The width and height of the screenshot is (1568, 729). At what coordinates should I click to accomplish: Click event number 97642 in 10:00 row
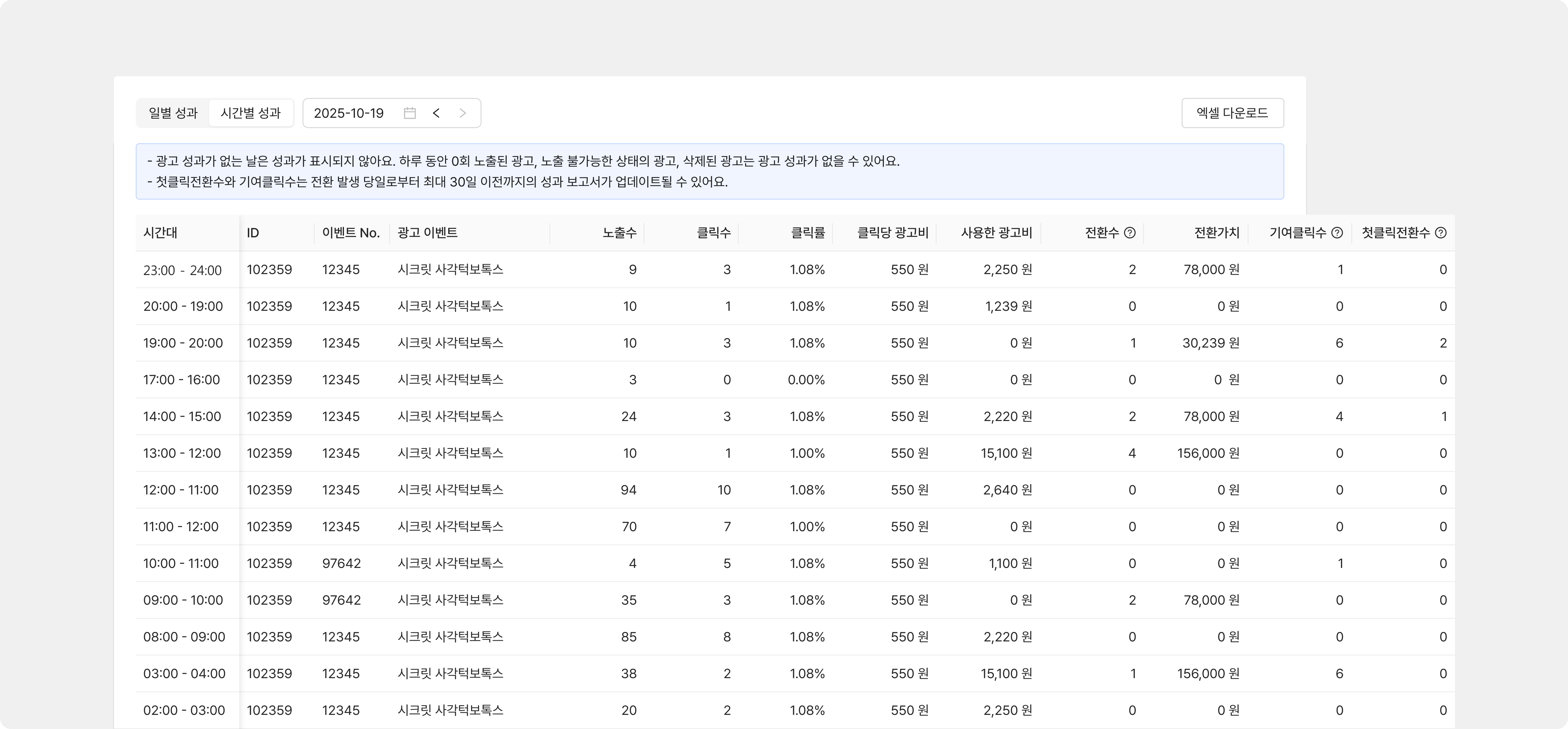341,564
